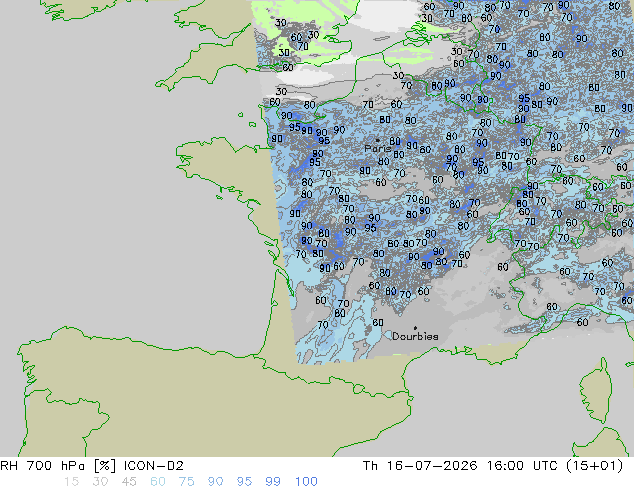Click the legend value 30
Screen dimensions: 634x490
(100, 482)
